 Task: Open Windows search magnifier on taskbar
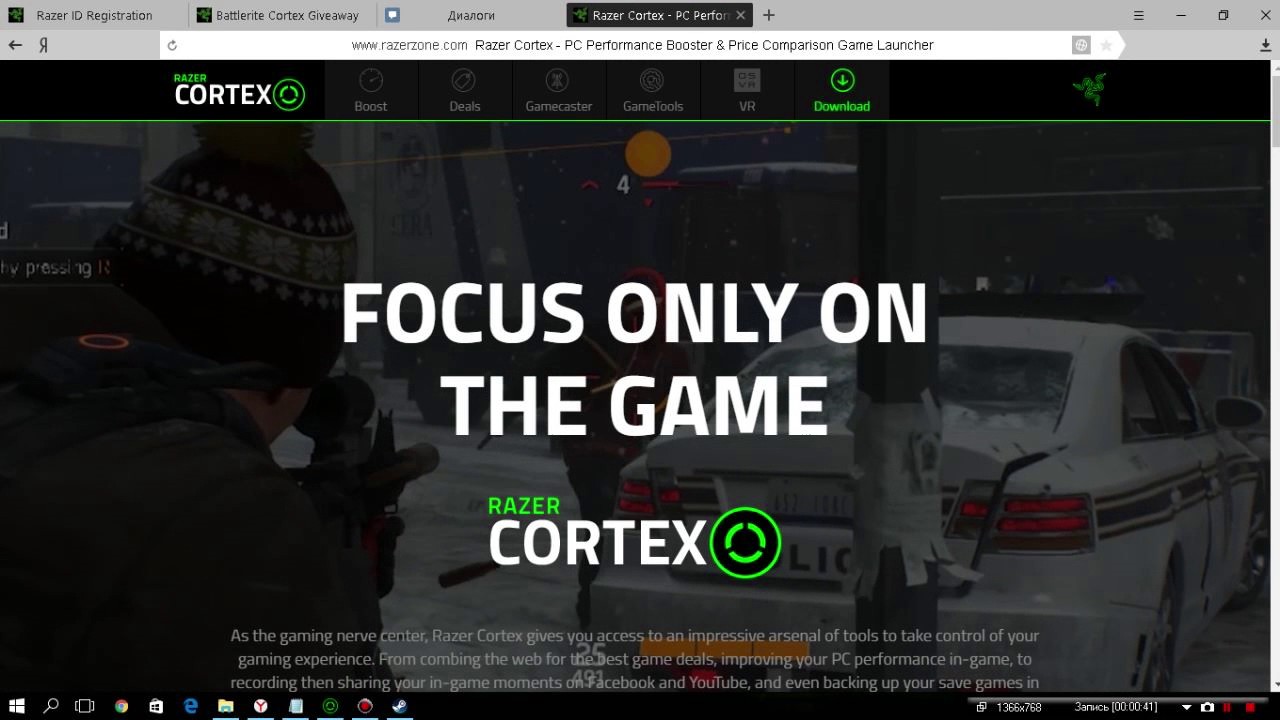(51, 706)
